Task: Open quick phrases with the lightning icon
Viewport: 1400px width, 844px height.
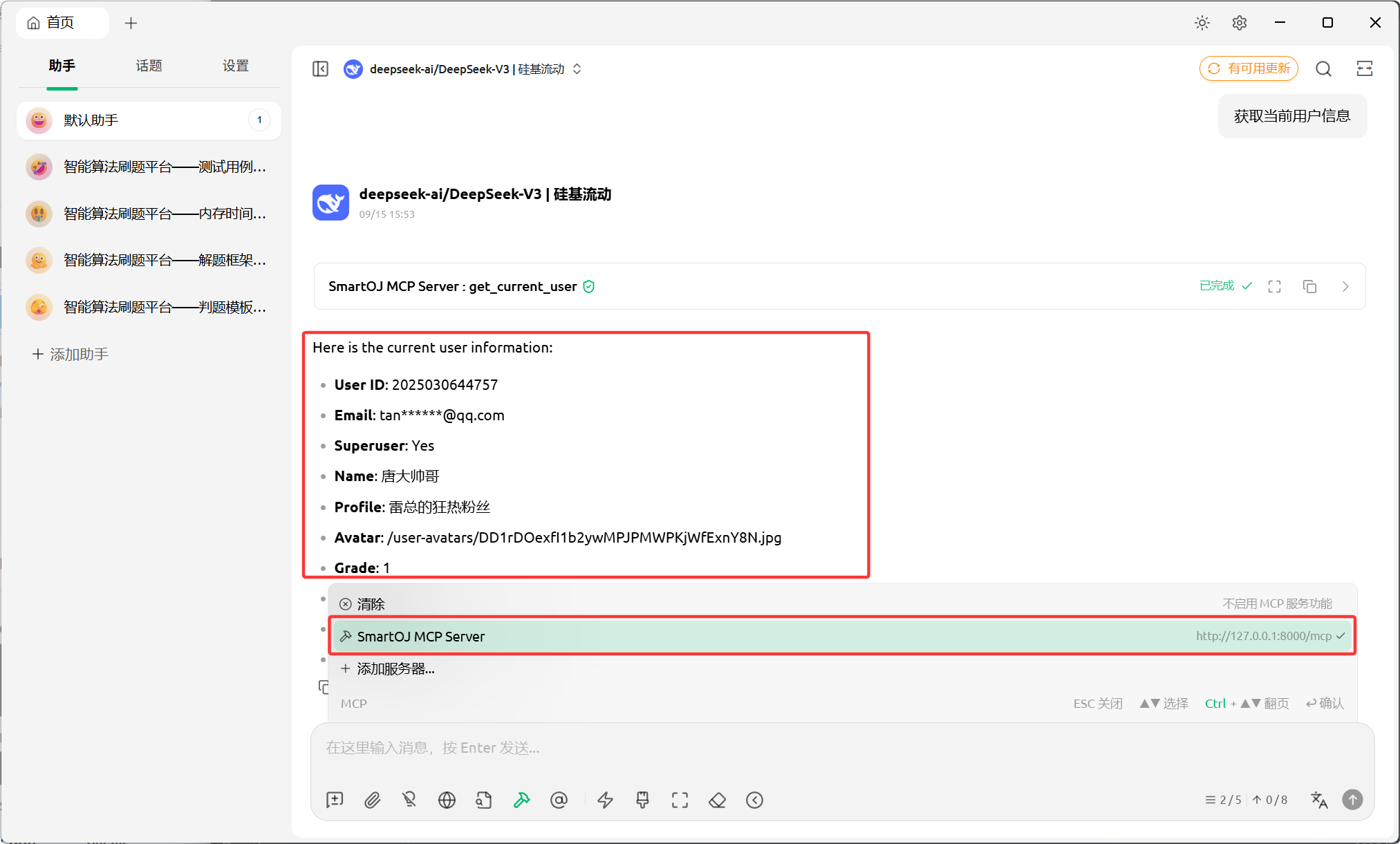Action: click(606, 800)
